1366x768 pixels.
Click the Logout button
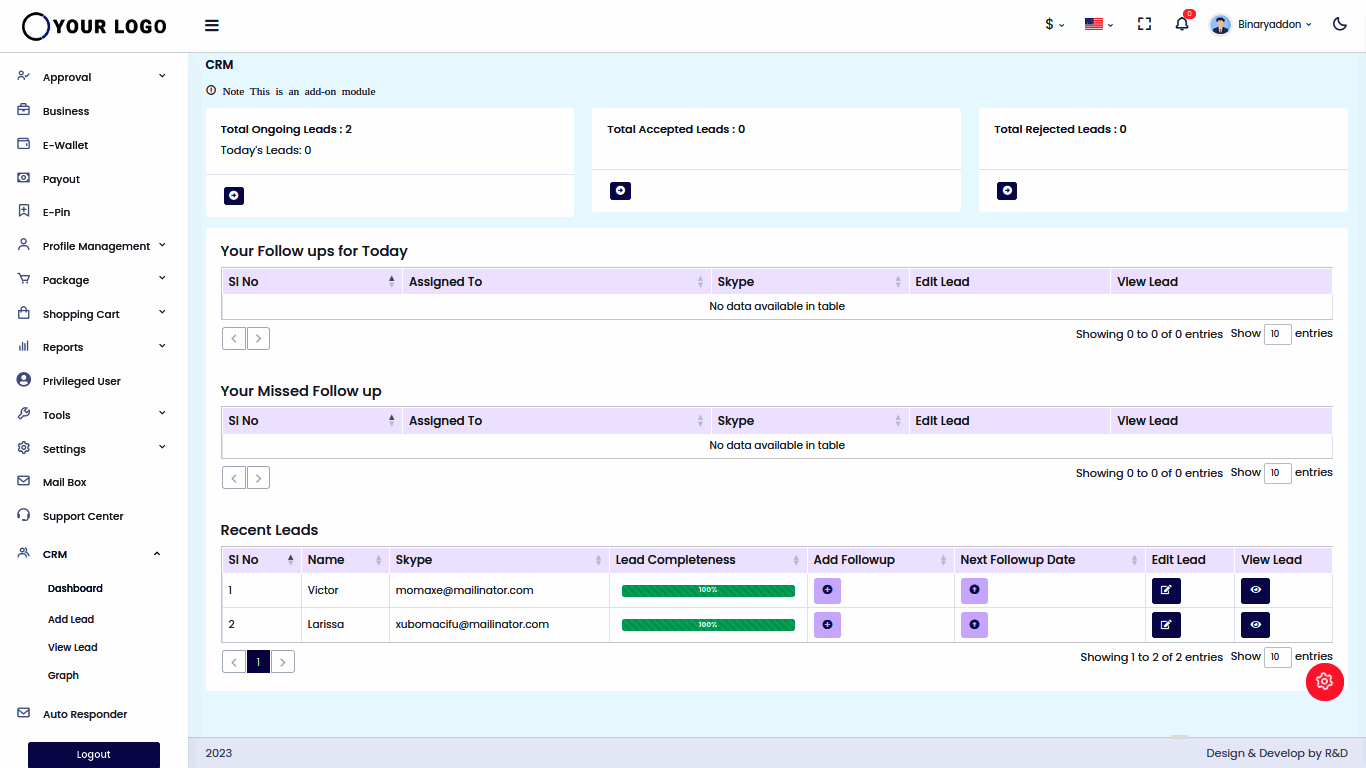coord(94,754)
